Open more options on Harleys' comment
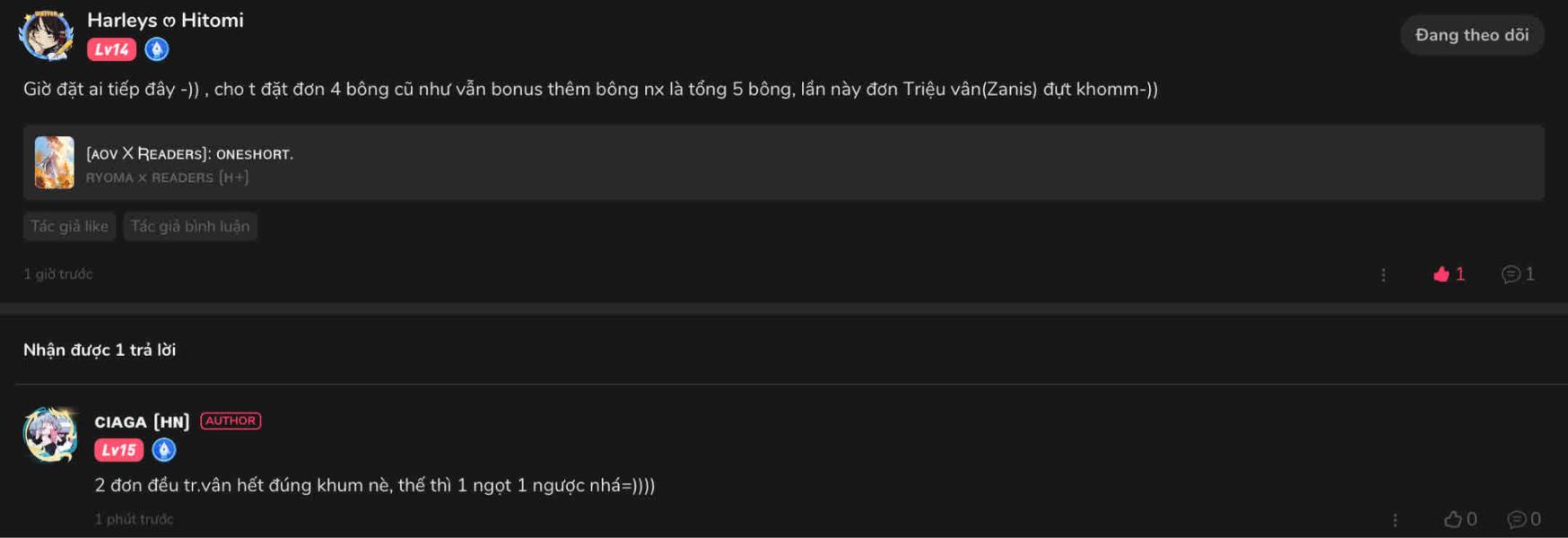1568x538 pixels. click(x=1383, y=274)
